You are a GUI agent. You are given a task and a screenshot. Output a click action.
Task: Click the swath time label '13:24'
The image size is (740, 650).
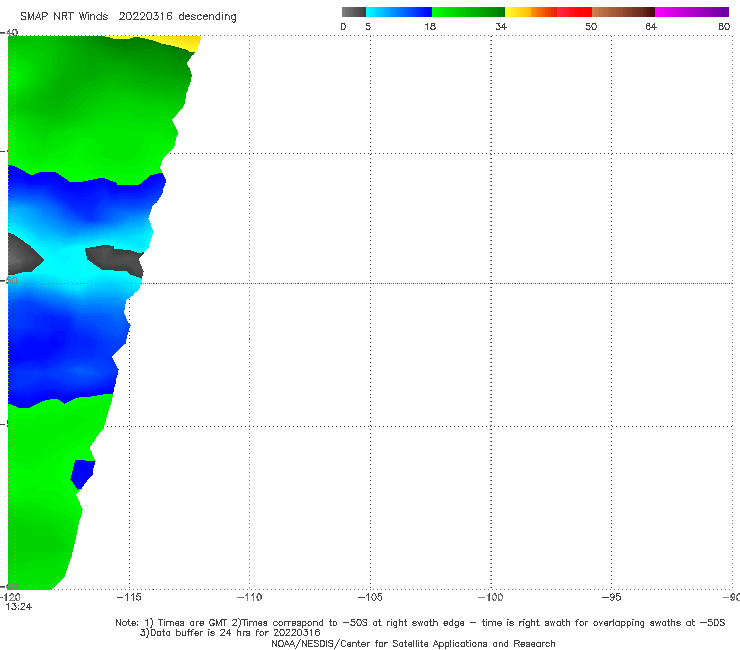click(x=18, y=607)
